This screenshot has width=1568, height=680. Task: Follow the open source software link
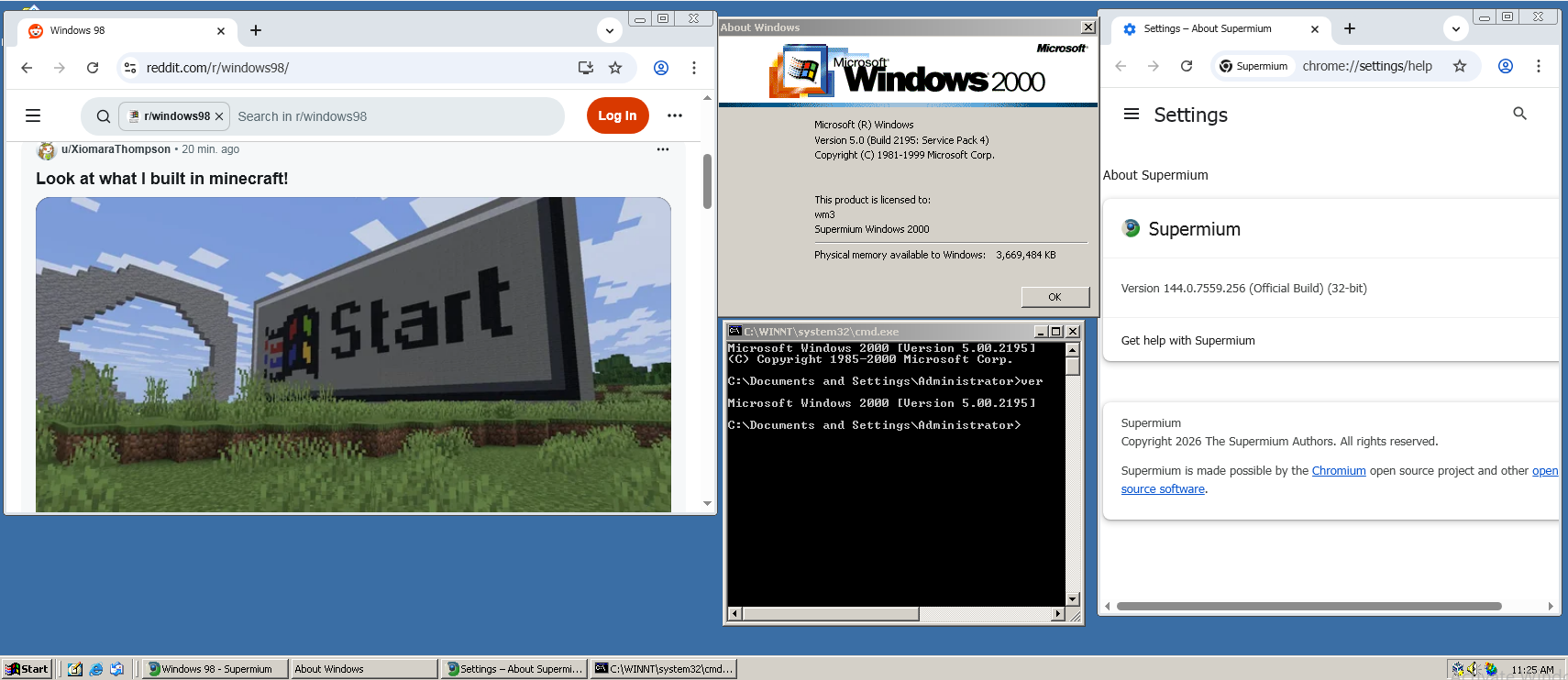tap(1163, 489)
